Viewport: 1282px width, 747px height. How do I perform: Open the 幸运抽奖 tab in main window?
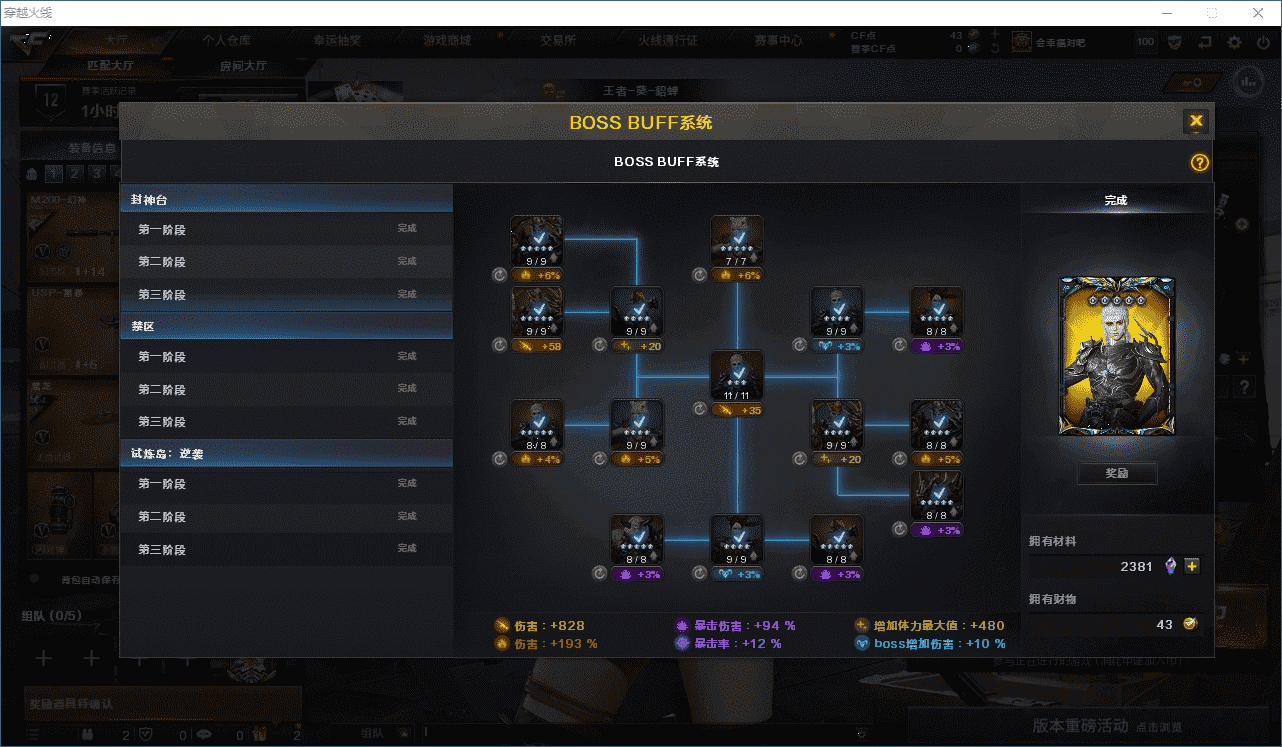[337, 41]
